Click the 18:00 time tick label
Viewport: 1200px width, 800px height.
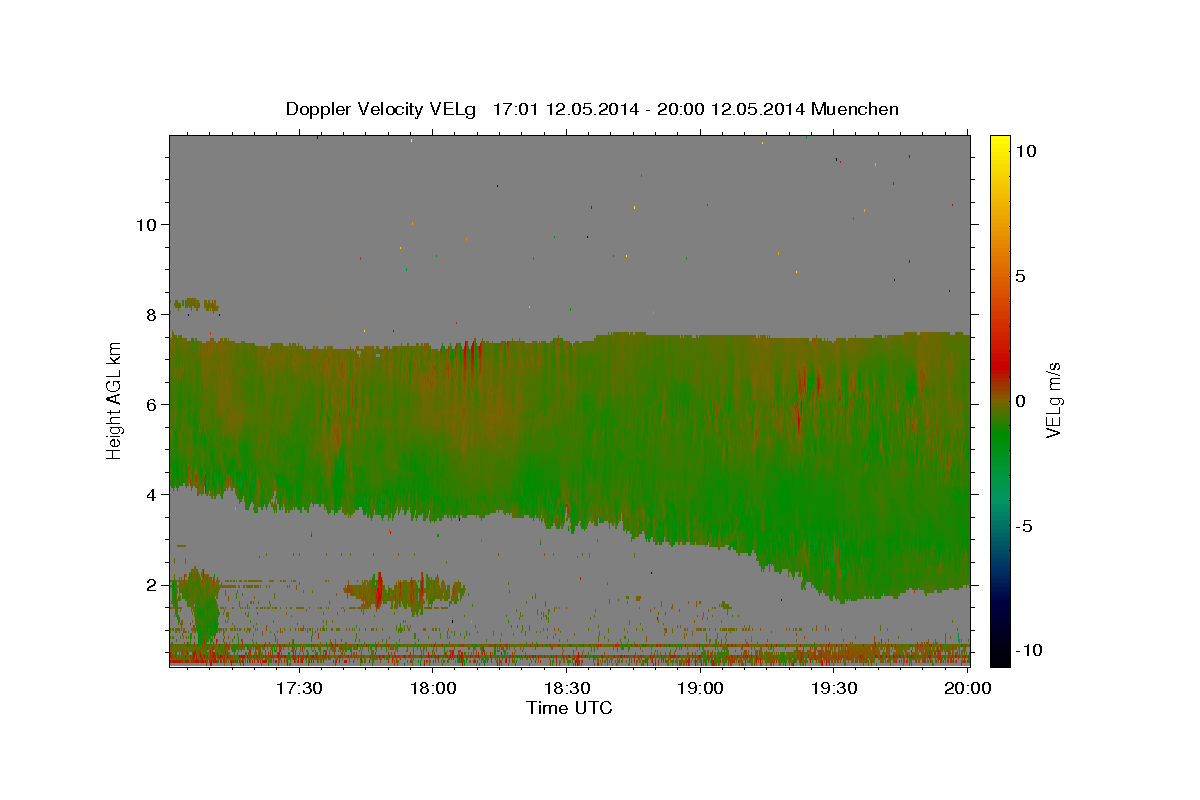pyautogui.click(x=434, y=688)
